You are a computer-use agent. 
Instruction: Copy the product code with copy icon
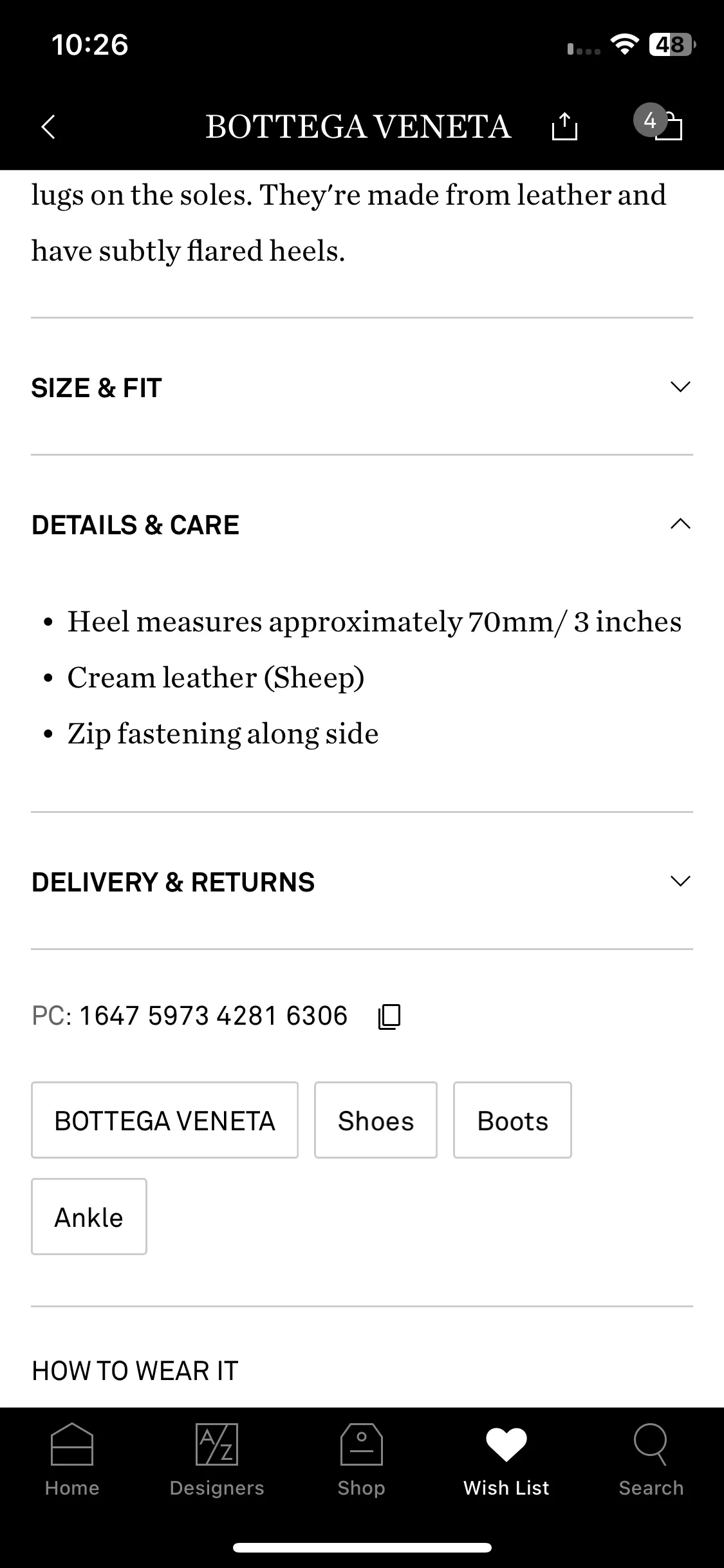click(x=389, y=1016)
